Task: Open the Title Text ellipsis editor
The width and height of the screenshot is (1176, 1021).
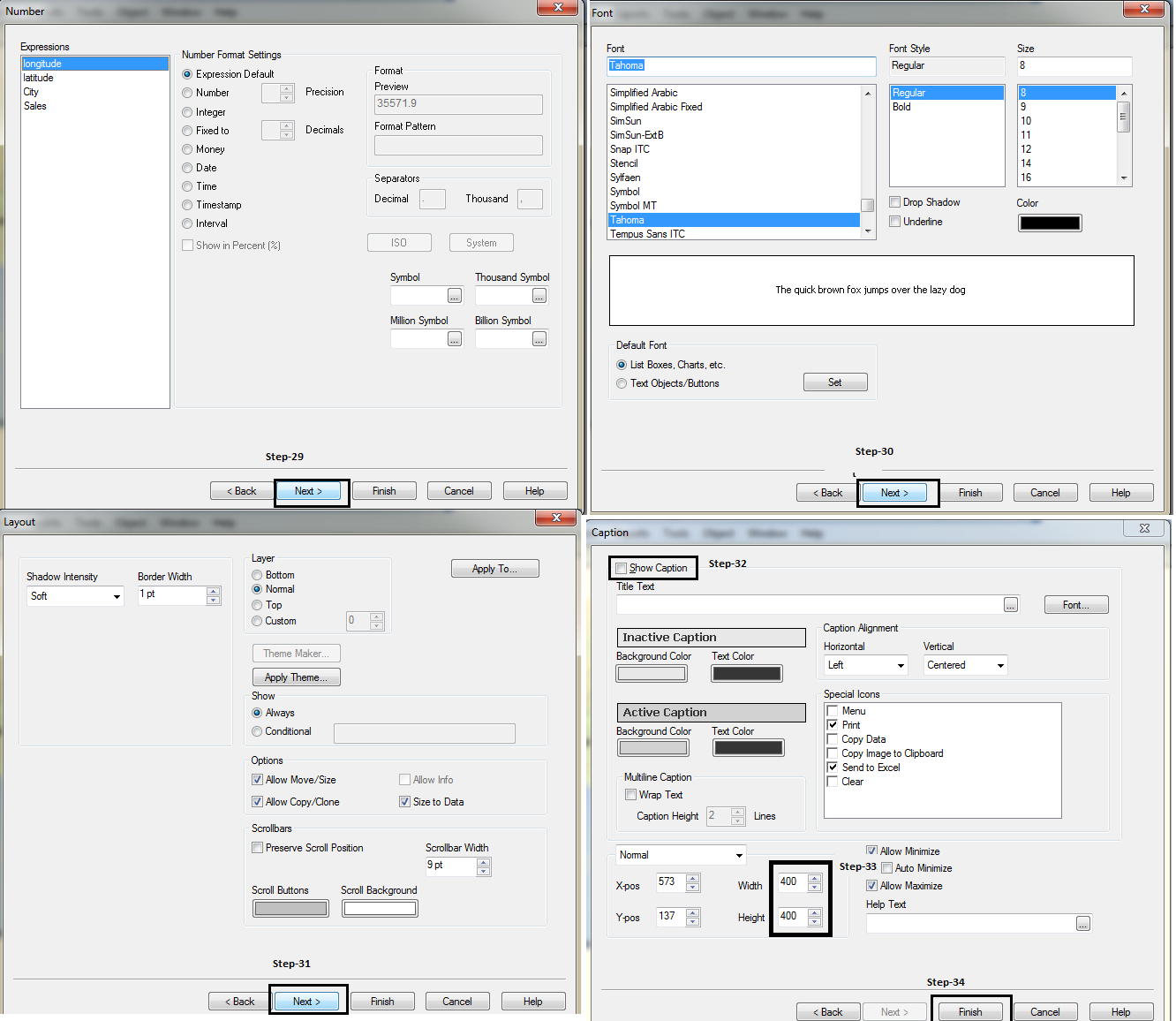Action: pyautogui.click(x=1011, y=605)
